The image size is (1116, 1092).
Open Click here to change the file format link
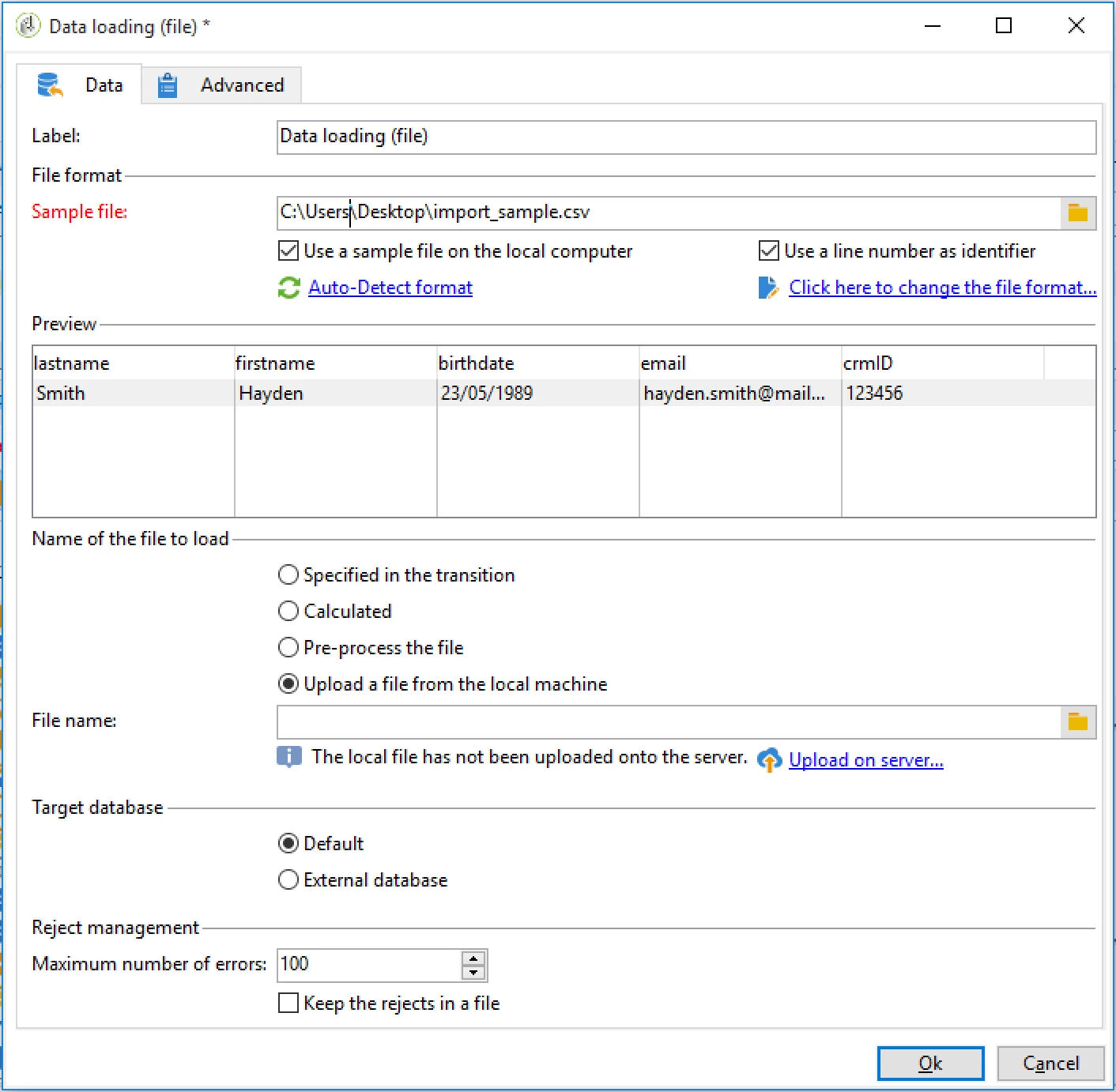click(943, 288)
